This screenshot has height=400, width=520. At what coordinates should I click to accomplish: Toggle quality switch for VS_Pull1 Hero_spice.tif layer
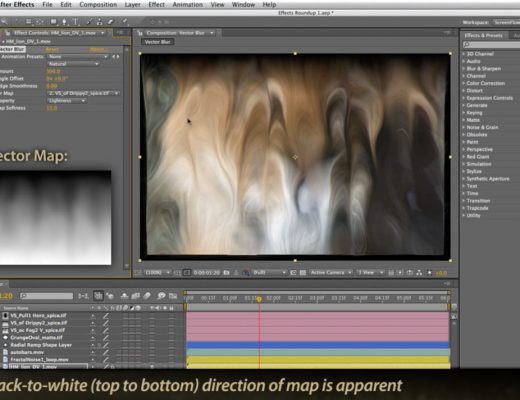pyautogui.click(x=105, y=315)
